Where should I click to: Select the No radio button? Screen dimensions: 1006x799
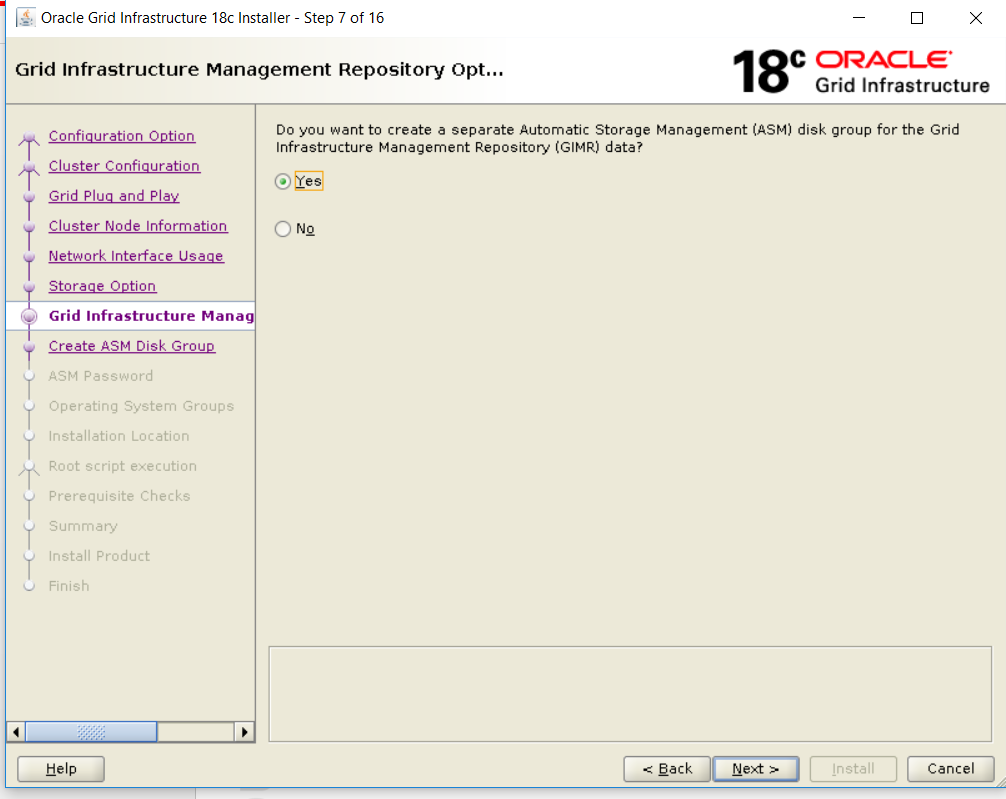283,229
